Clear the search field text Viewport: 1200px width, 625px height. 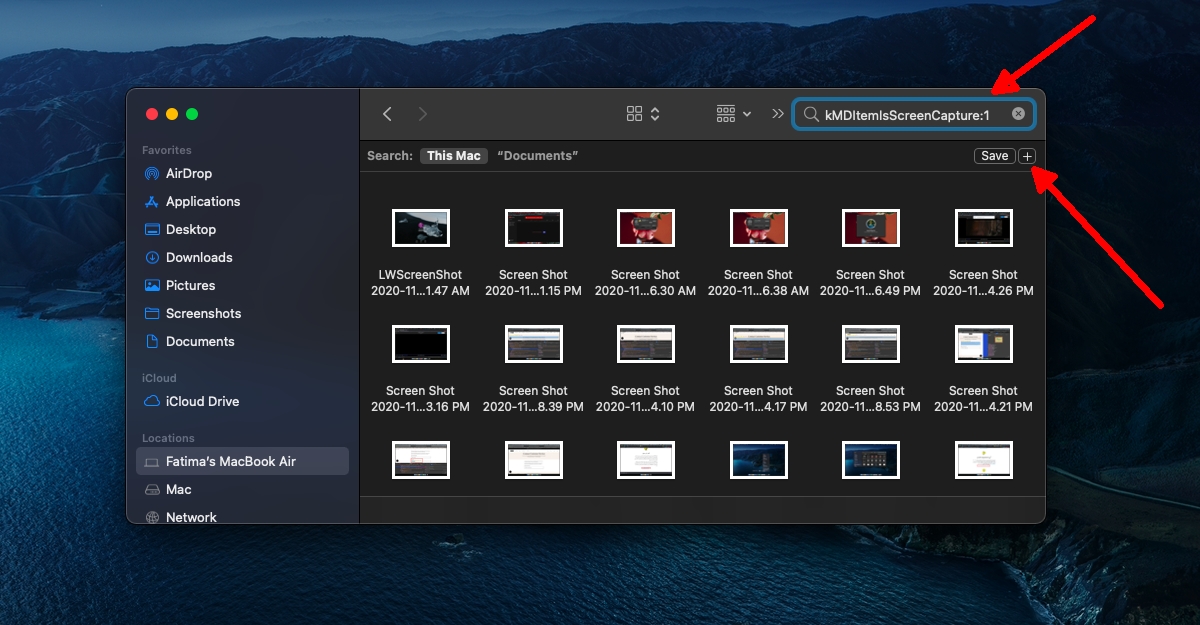pyautogui.click(x=1018, y=114)
